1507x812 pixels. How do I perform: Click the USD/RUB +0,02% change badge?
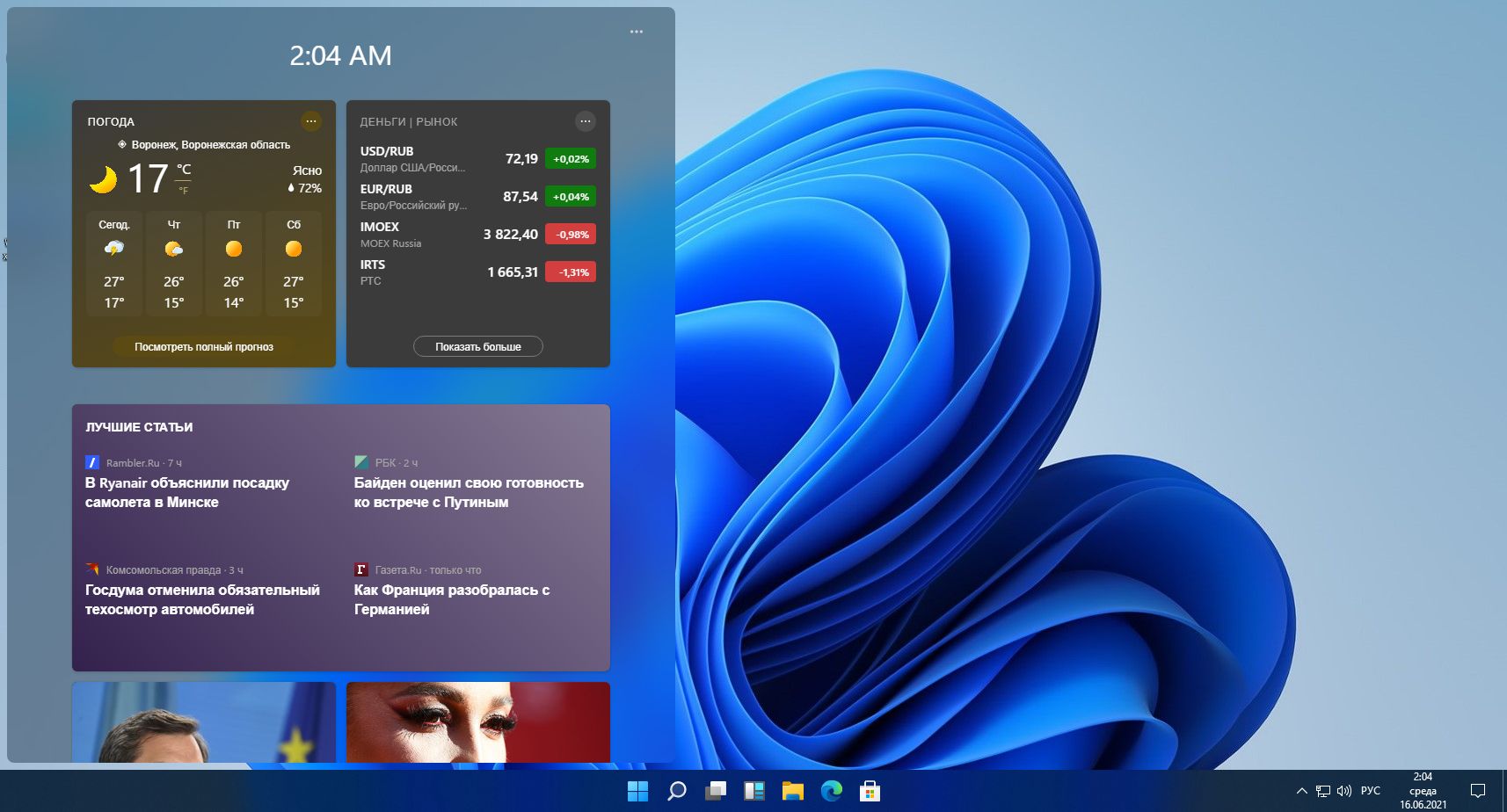[571, 159]
